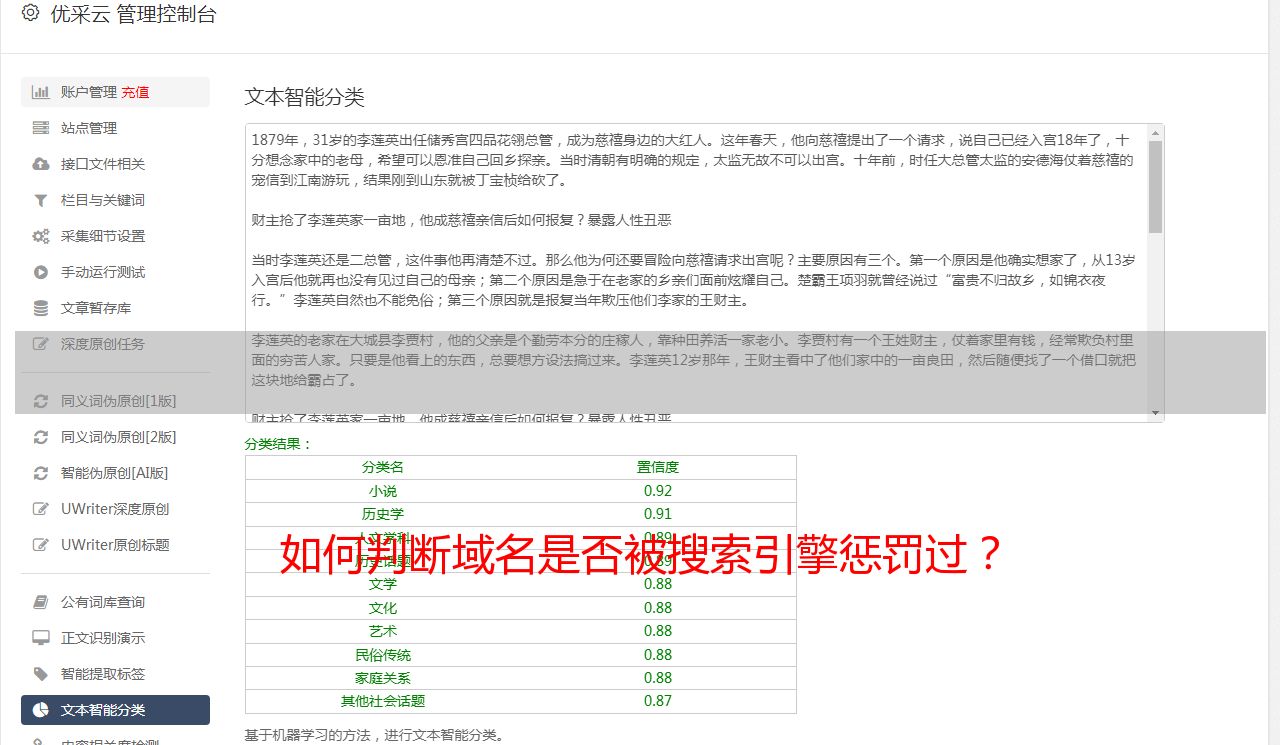The image size is (1280, 745).
Task: Select the 文学 category cell
Action: click(x=383, y=584)
